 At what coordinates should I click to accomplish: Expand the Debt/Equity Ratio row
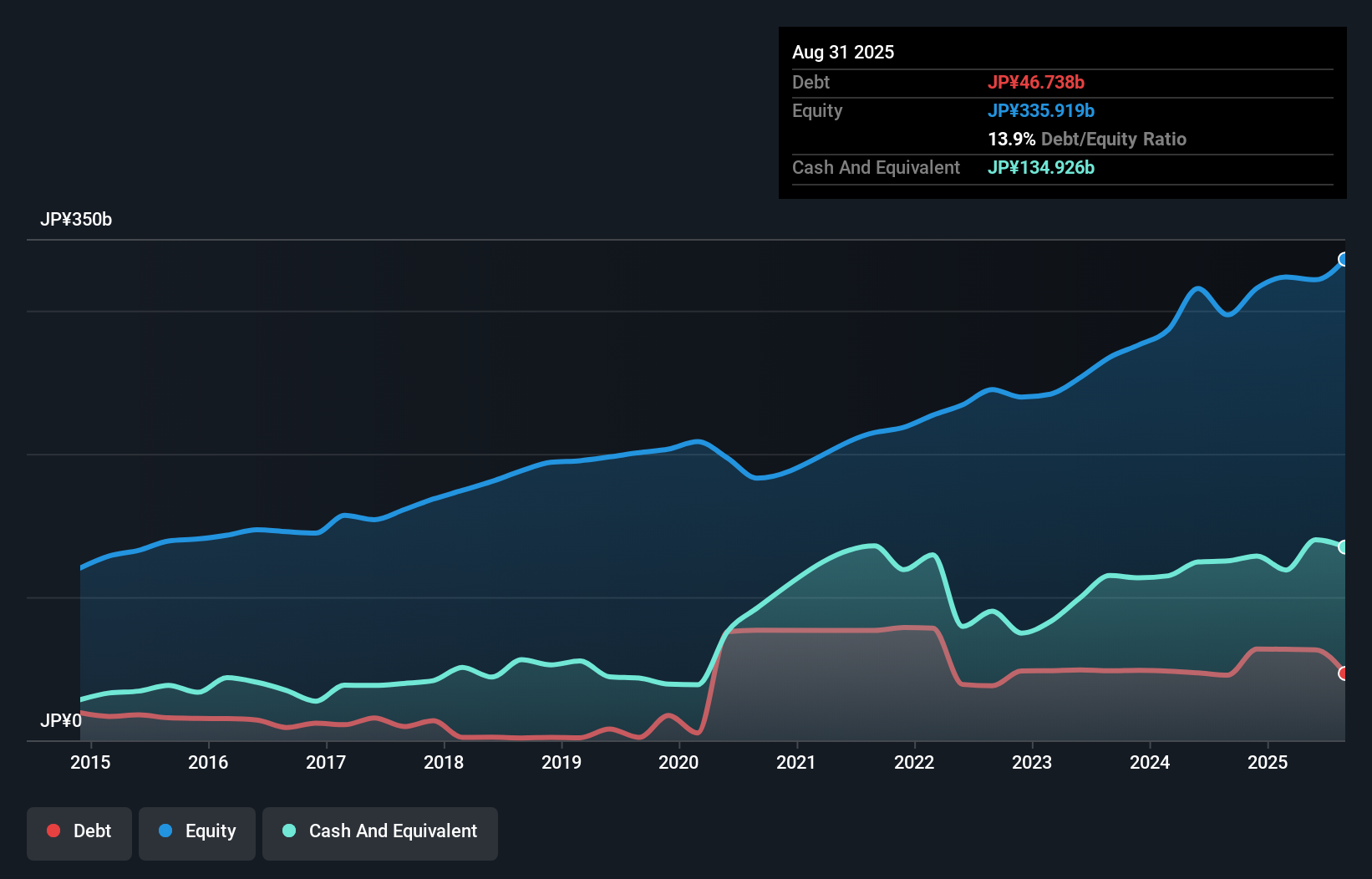[1088, 139]
